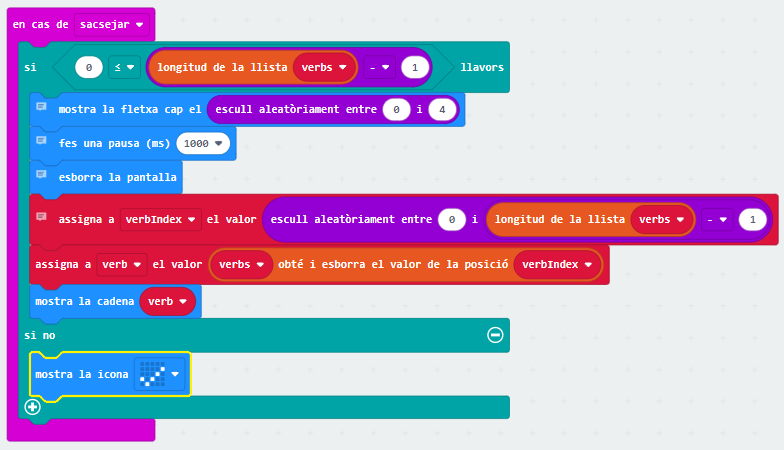Open the 'sacsejar' gesture dropdown

tap(110, 23)
